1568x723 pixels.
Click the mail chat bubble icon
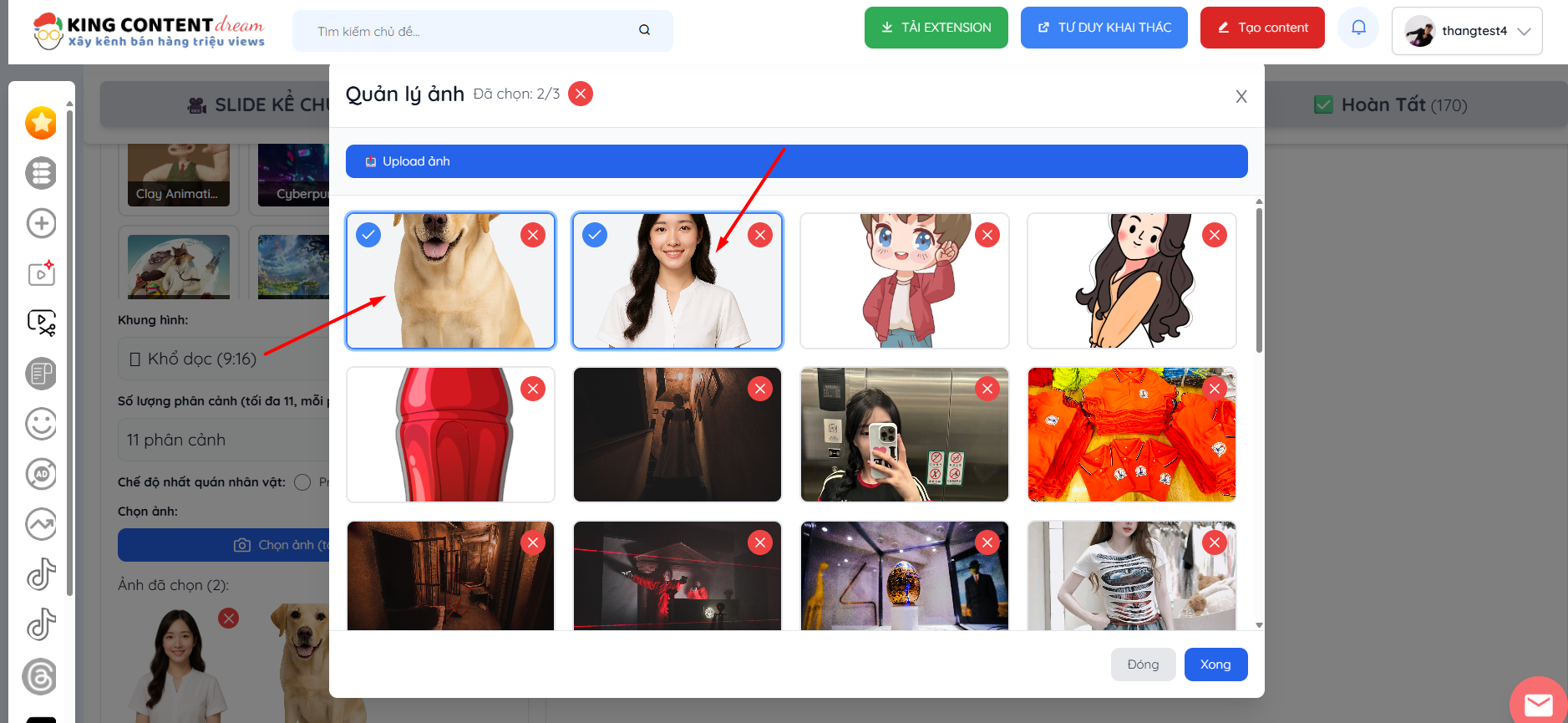tap(1537, 704)
